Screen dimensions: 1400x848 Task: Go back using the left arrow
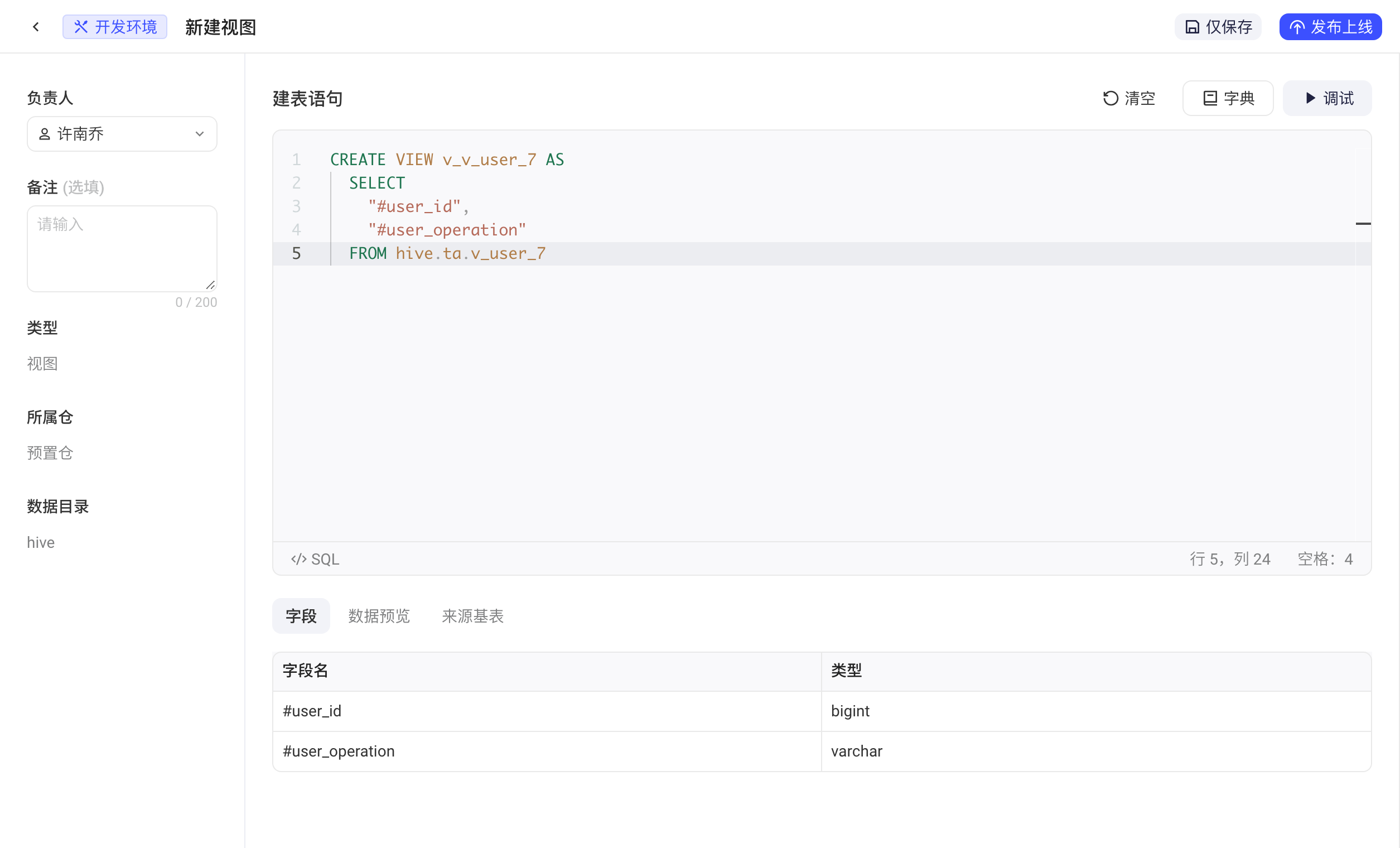click(36, 27)
